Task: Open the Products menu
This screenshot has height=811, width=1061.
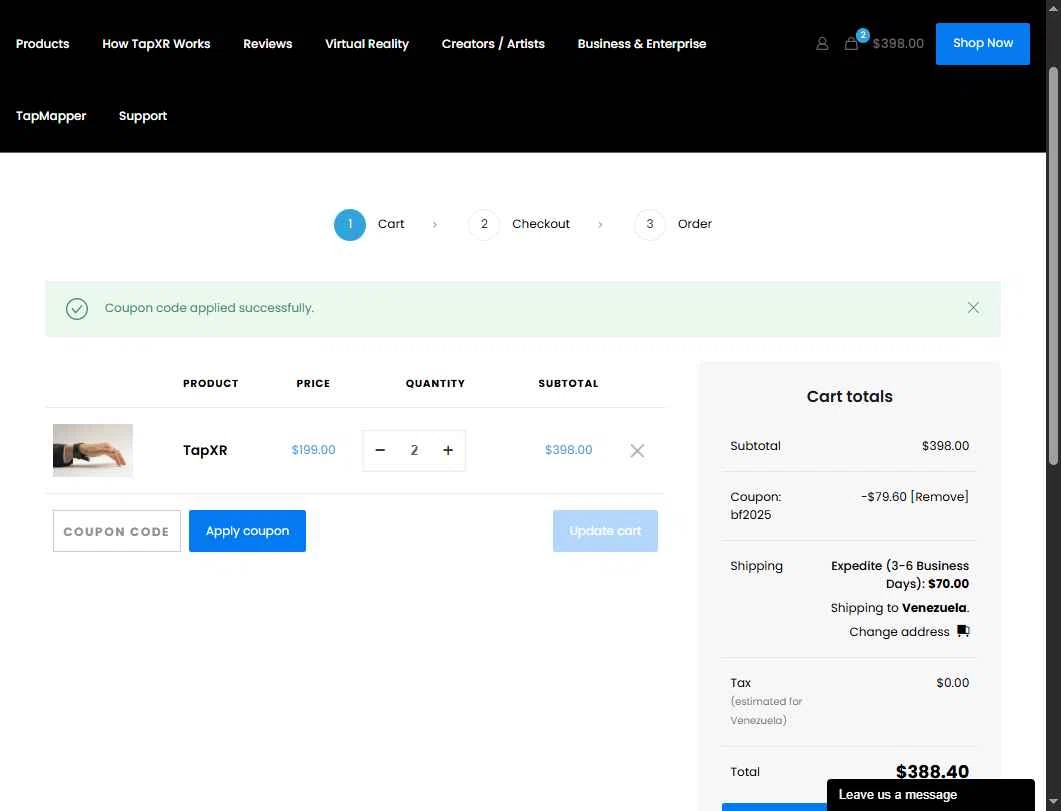Action: pos(43,43)
